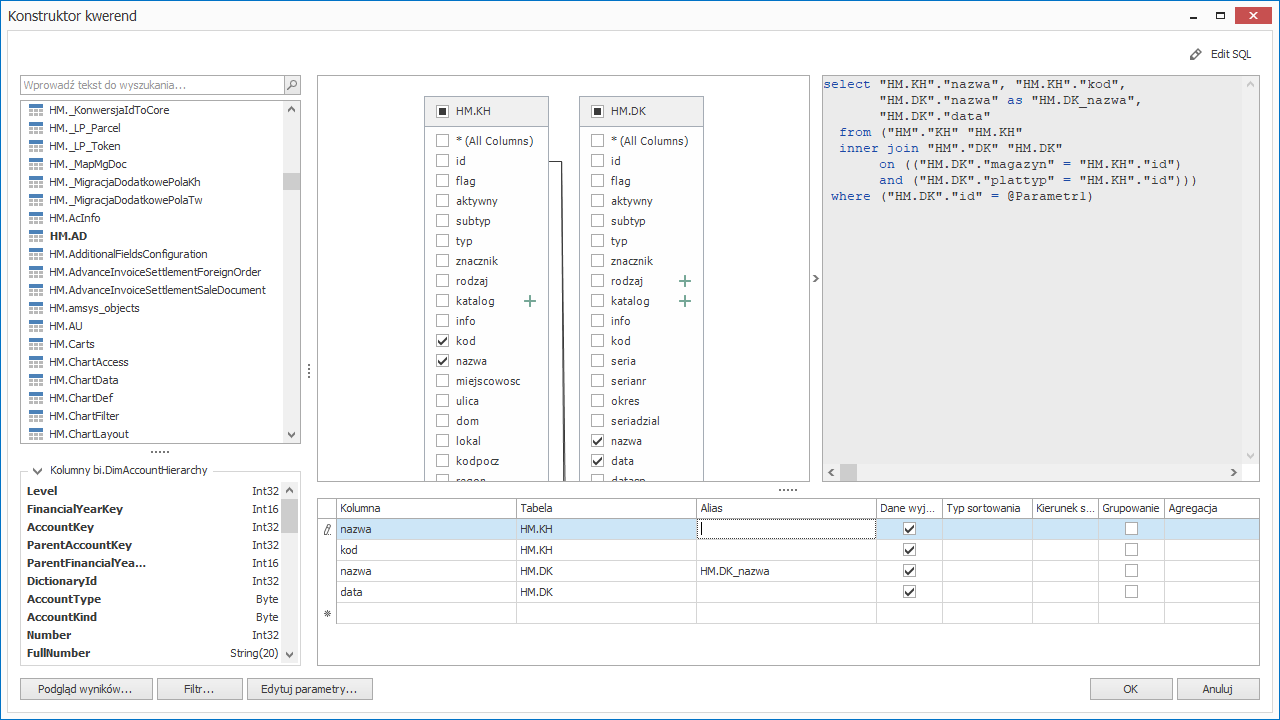Enable Grupowanie for the data row

coord(1131,592)
